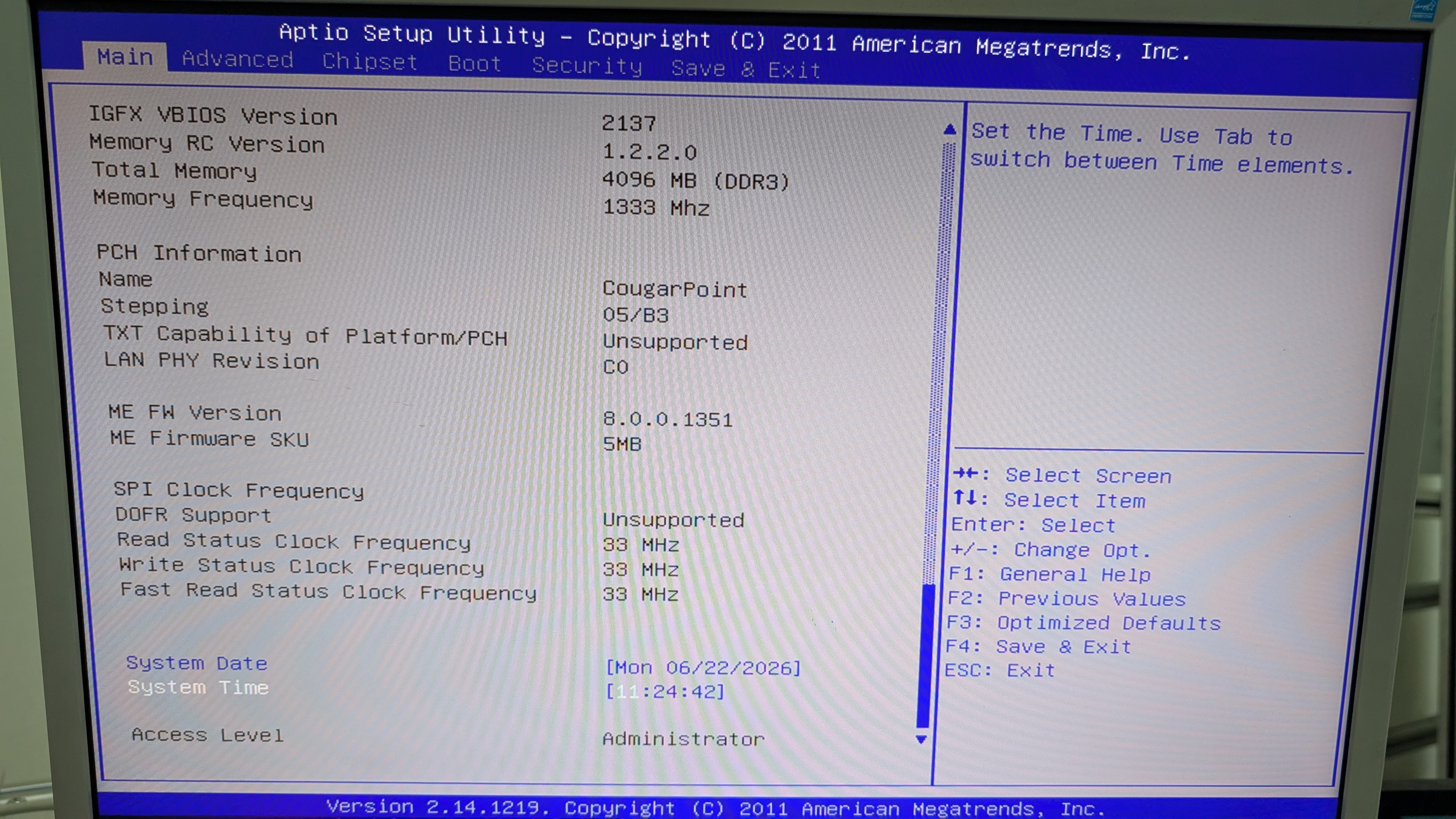Click VBIOS version value 2137
1456x819 pixels.
(x=629, y=123)
